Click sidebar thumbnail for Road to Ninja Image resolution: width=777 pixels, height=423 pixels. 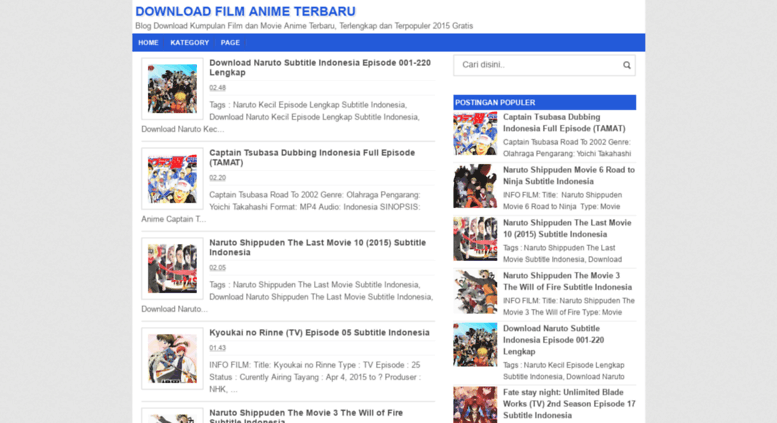click(x=475, y=186)
